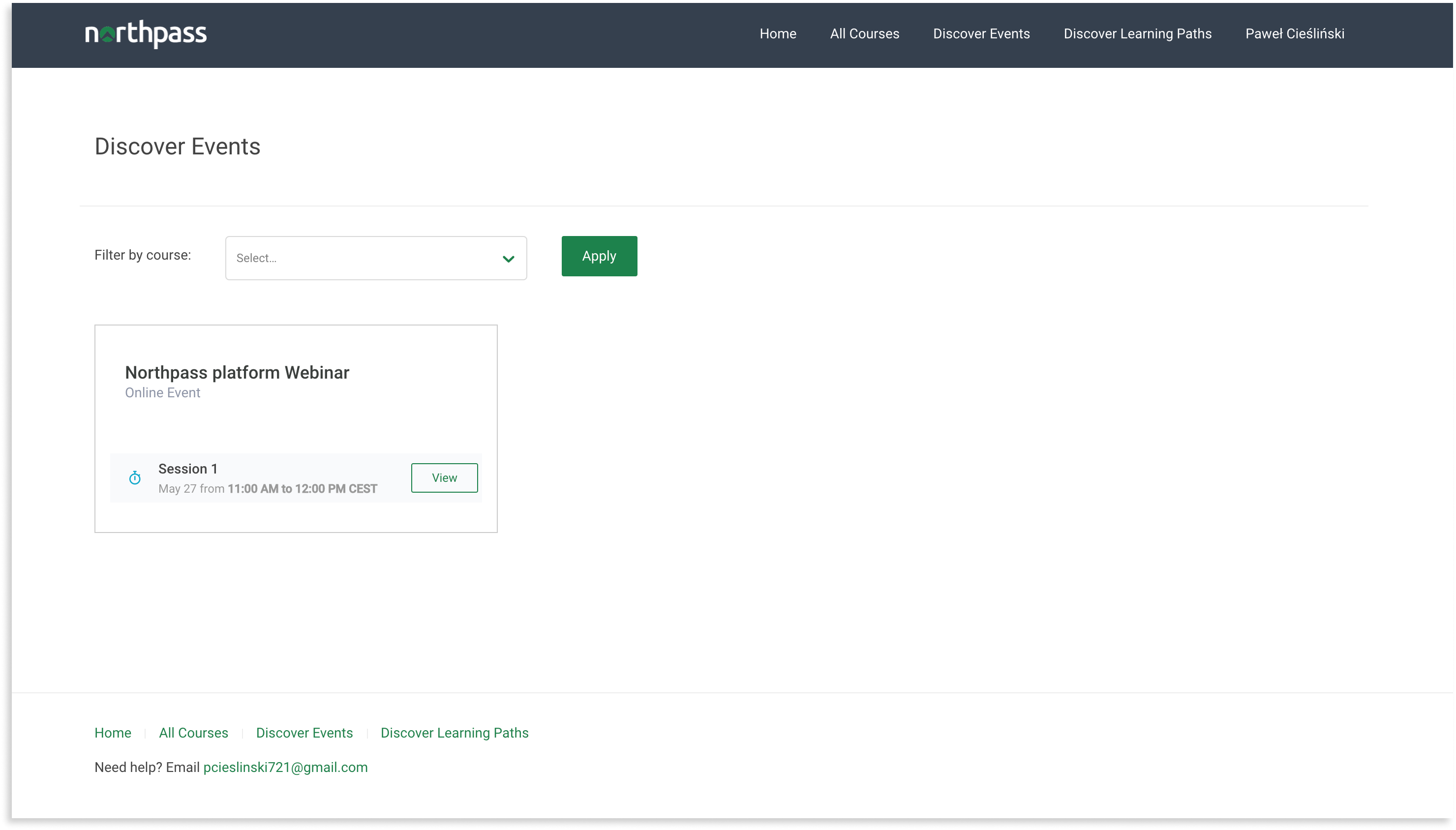Open Discover Learning Paths in header
The width and height of the screenshot is (1456, 830).
click(1137, 33)
